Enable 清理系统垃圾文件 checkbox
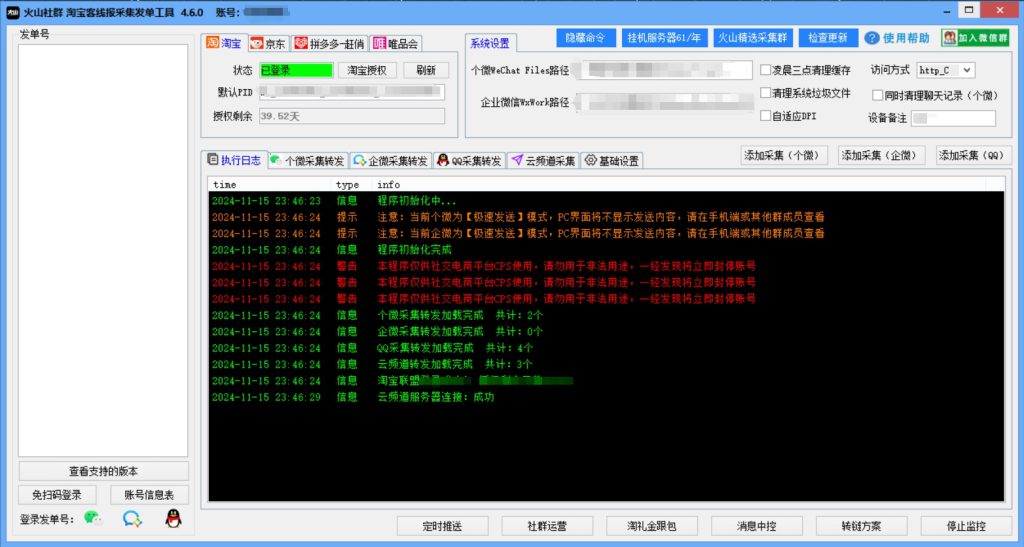Viewport: 1024px width, 547px height. pyautogui.click(x=765, y=93)
